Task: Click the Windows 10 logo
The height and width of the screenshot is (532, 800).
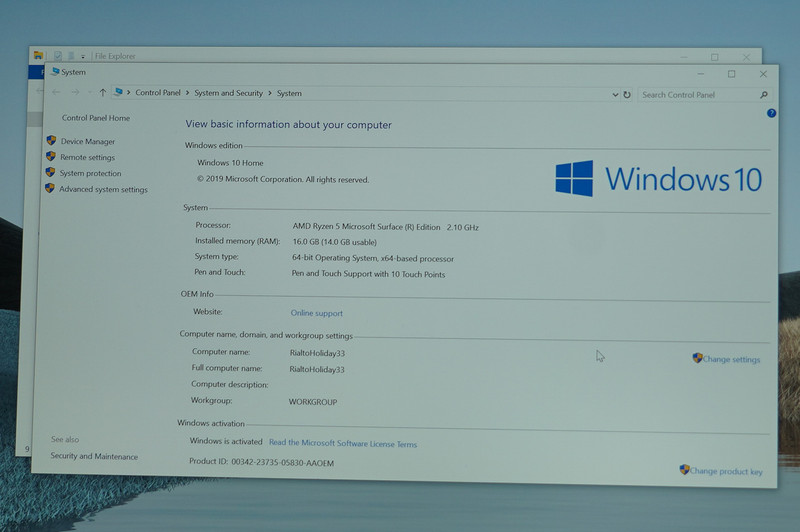Action: pyautogui.click(x=659, y=179)
